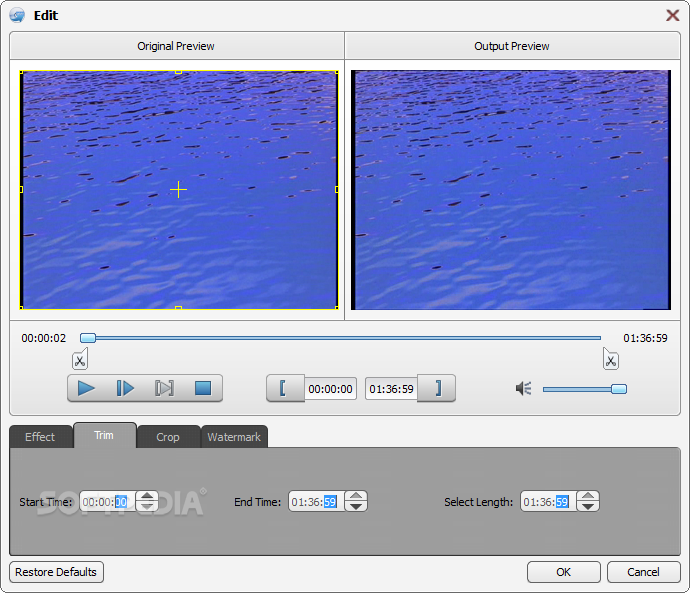Viewport: 690px width, 593px height.
Task: Click the total duration label right of timeline
Action: pyautogui.click(x=645, y=338)
